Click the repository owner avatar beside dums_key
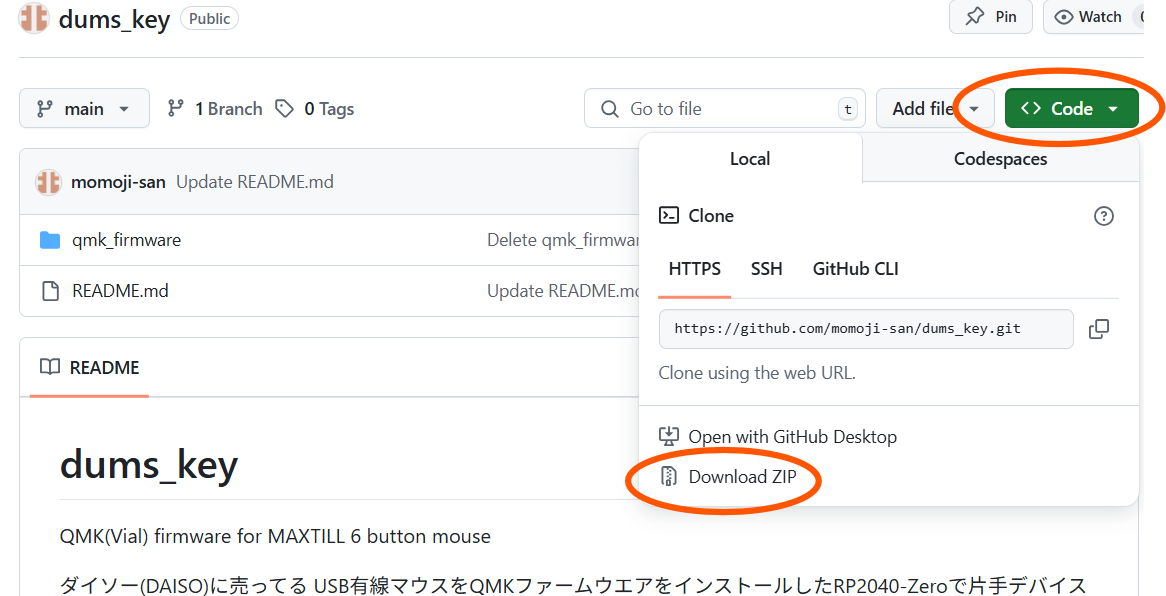Screen dimensions: 1166x596 [33, 19]
